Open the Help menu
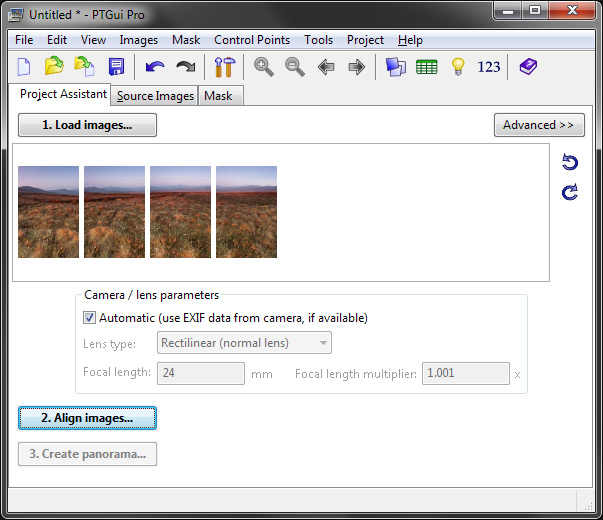 coord(410,40)
